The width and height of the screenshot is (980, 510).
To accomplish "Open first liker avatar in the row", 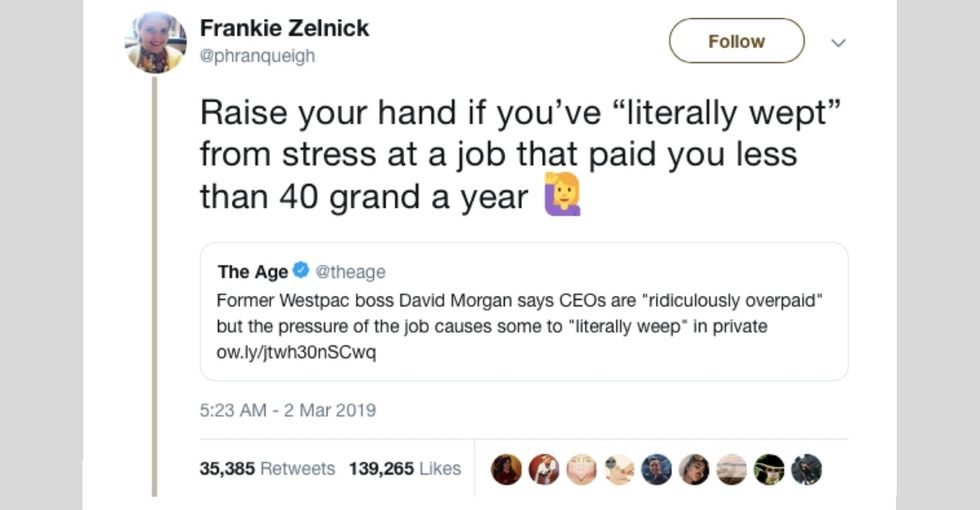I will [x=507, y=469].
